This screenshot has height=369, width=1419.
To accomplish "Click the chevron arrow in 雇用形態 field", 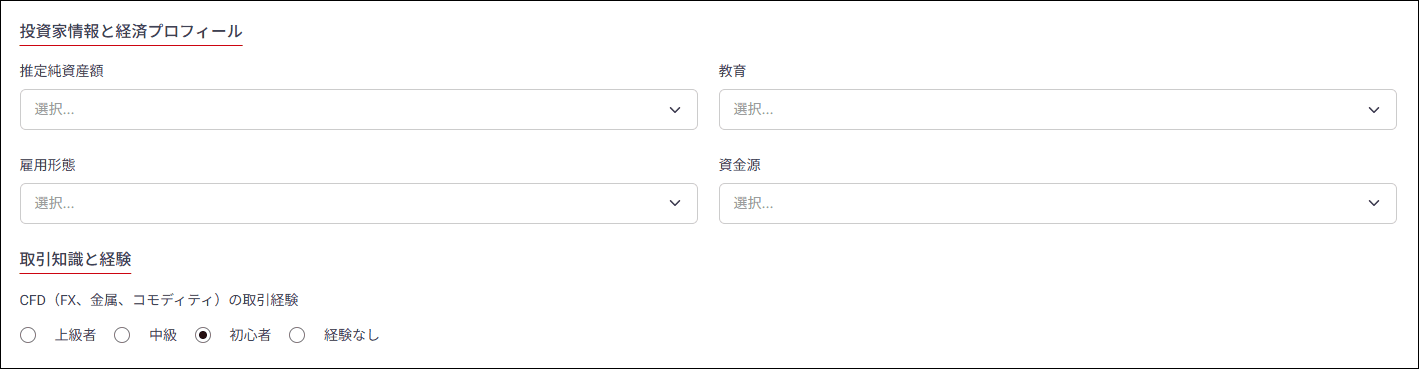I will click(x=675, y=203).
